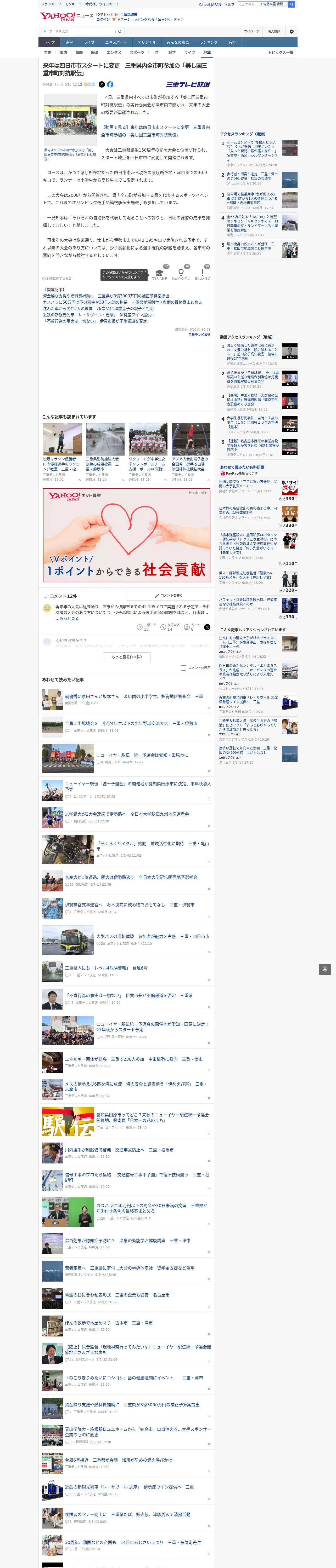
Task: Open article 全国に出場機会を 小学4年生以下の少年野球交流大会
Action: 131,724
